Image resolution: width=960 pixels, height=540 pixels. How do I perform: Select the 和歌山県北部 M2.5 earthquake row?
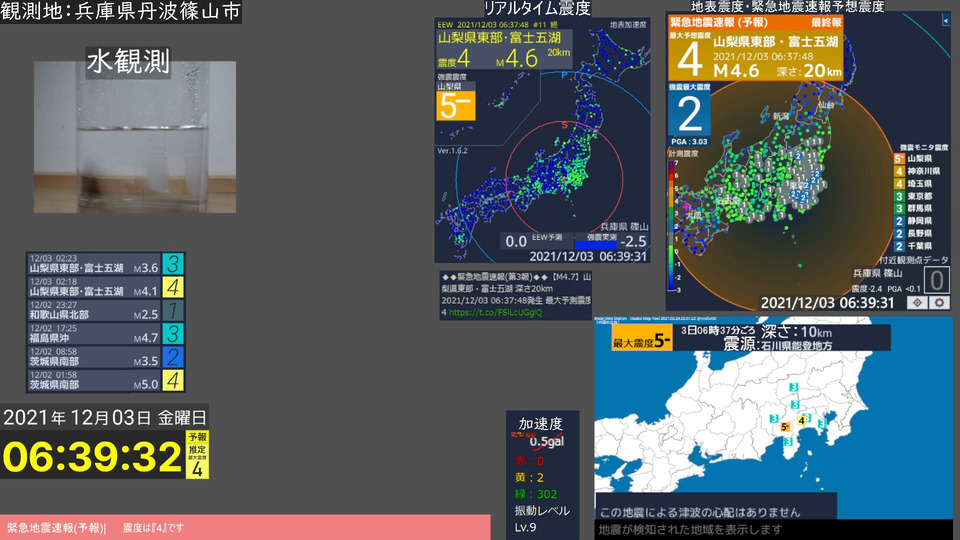pyautogui.click(x=105, y=310)
